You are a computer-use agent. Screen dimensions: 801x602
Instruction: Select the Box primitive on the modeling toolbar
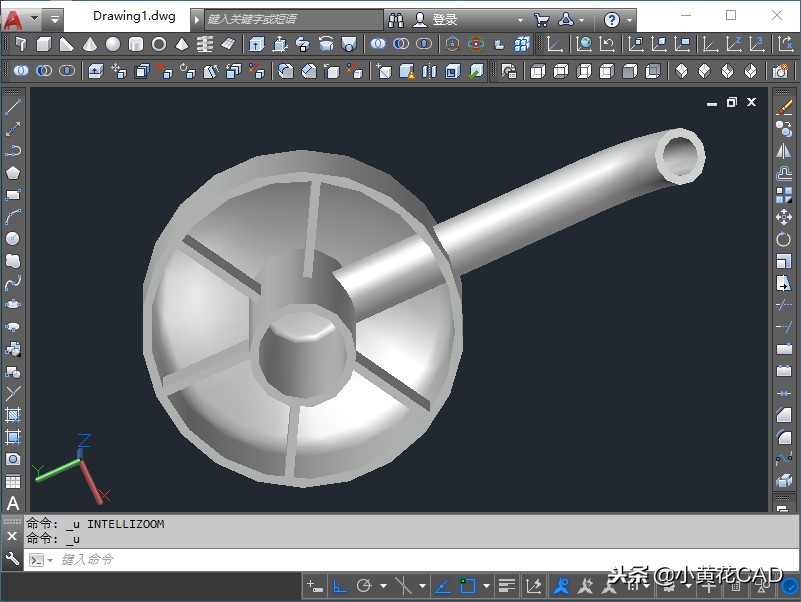pyautogui.click(x=43, y=45)
